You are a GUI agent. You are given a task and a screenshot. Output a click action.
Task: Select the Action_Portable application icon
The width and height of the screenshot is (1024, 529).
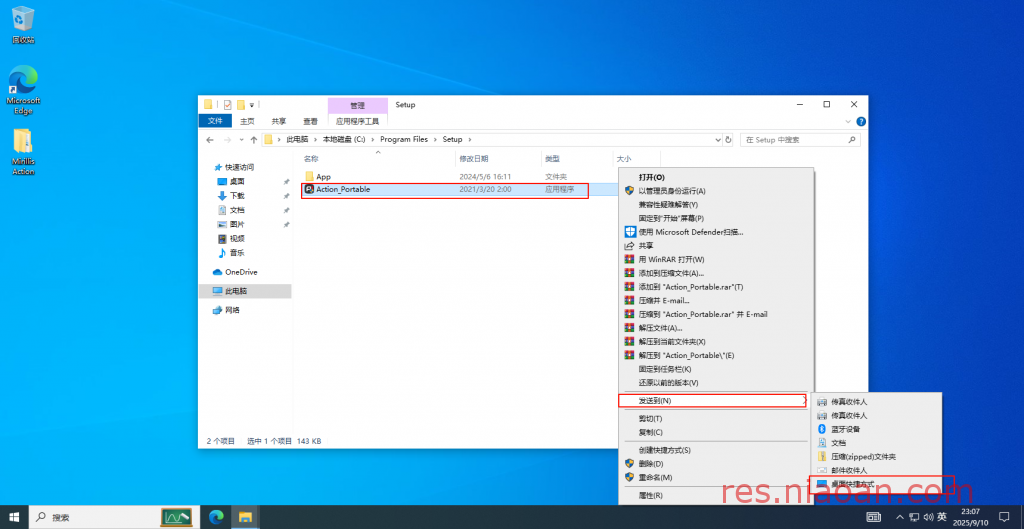tap(310, 189)
